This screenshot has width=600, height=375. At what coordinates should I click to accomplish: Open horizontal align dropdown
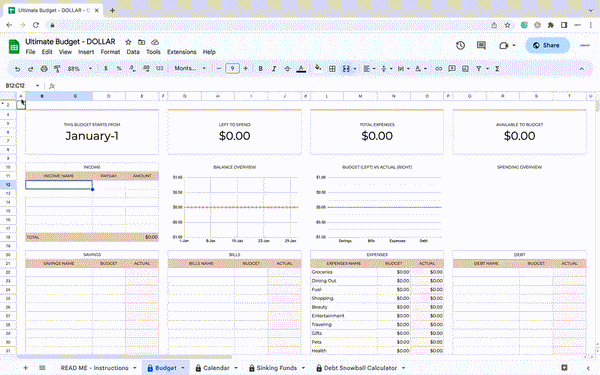click(x=369, y=69)
